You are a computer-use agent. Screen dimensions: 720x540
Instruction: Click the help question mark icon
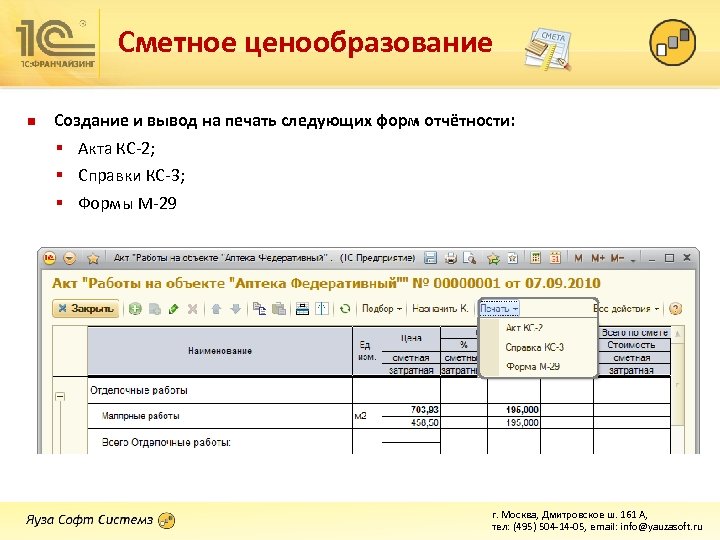(x=675, y=309)
